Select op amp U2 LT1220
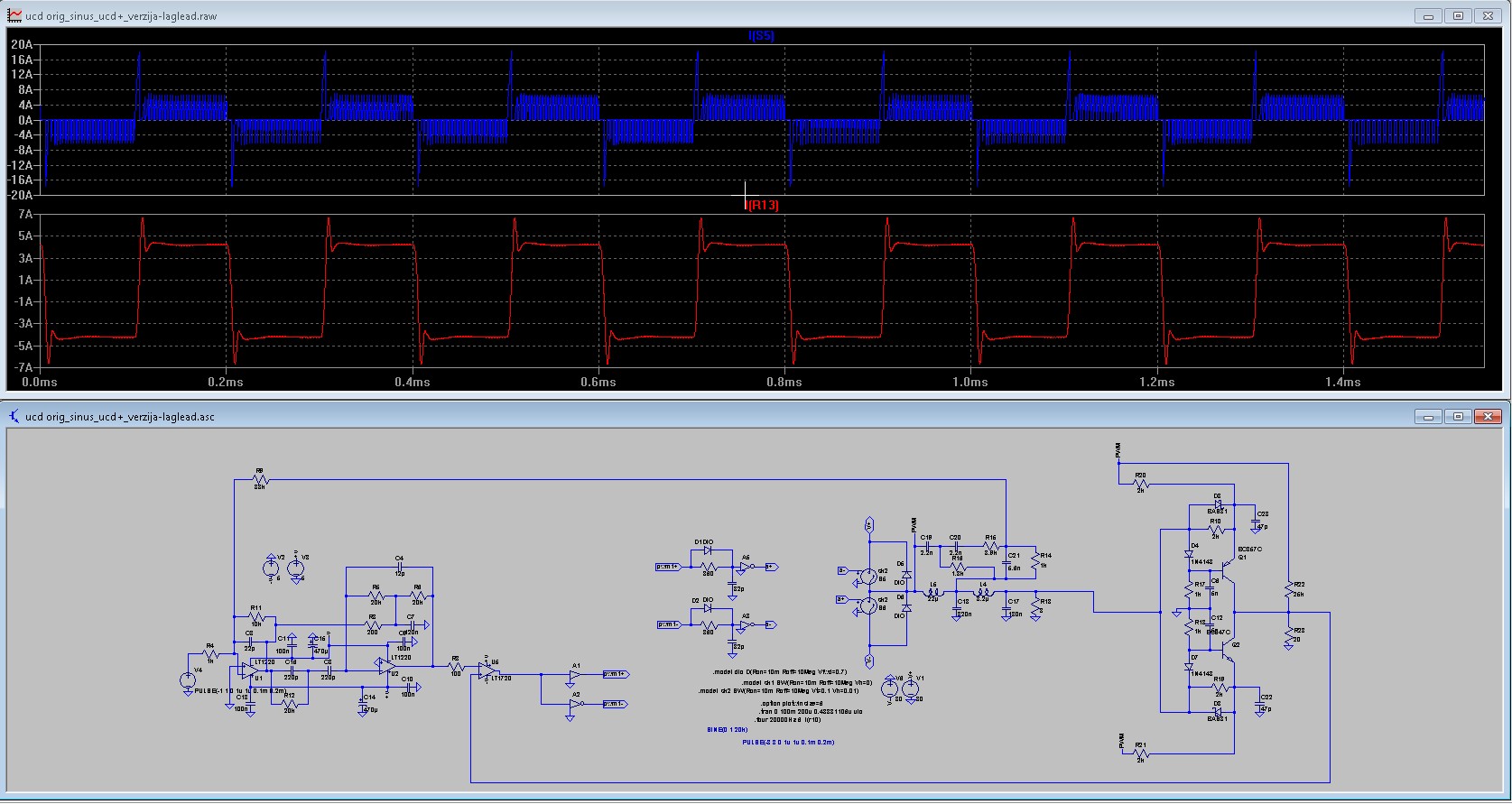Image resolution: width=1512 pixels, height=804 pixels. 385,665
